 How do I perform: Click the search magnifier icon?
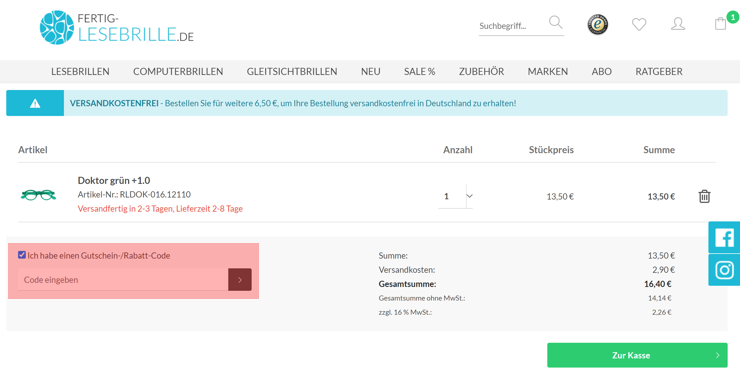pos(555,22)
